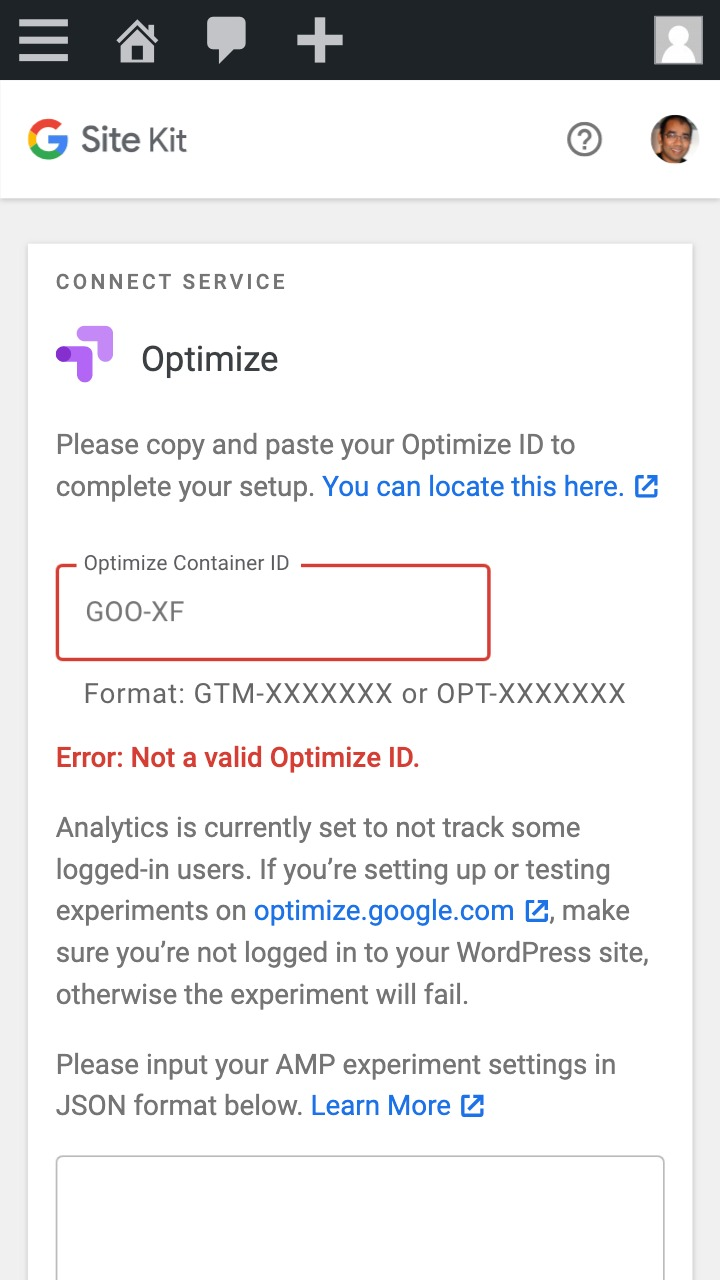Screen dimensions: 720x1280
Task: Open comments via the speech bubble icon
Action: pos(227,40)
